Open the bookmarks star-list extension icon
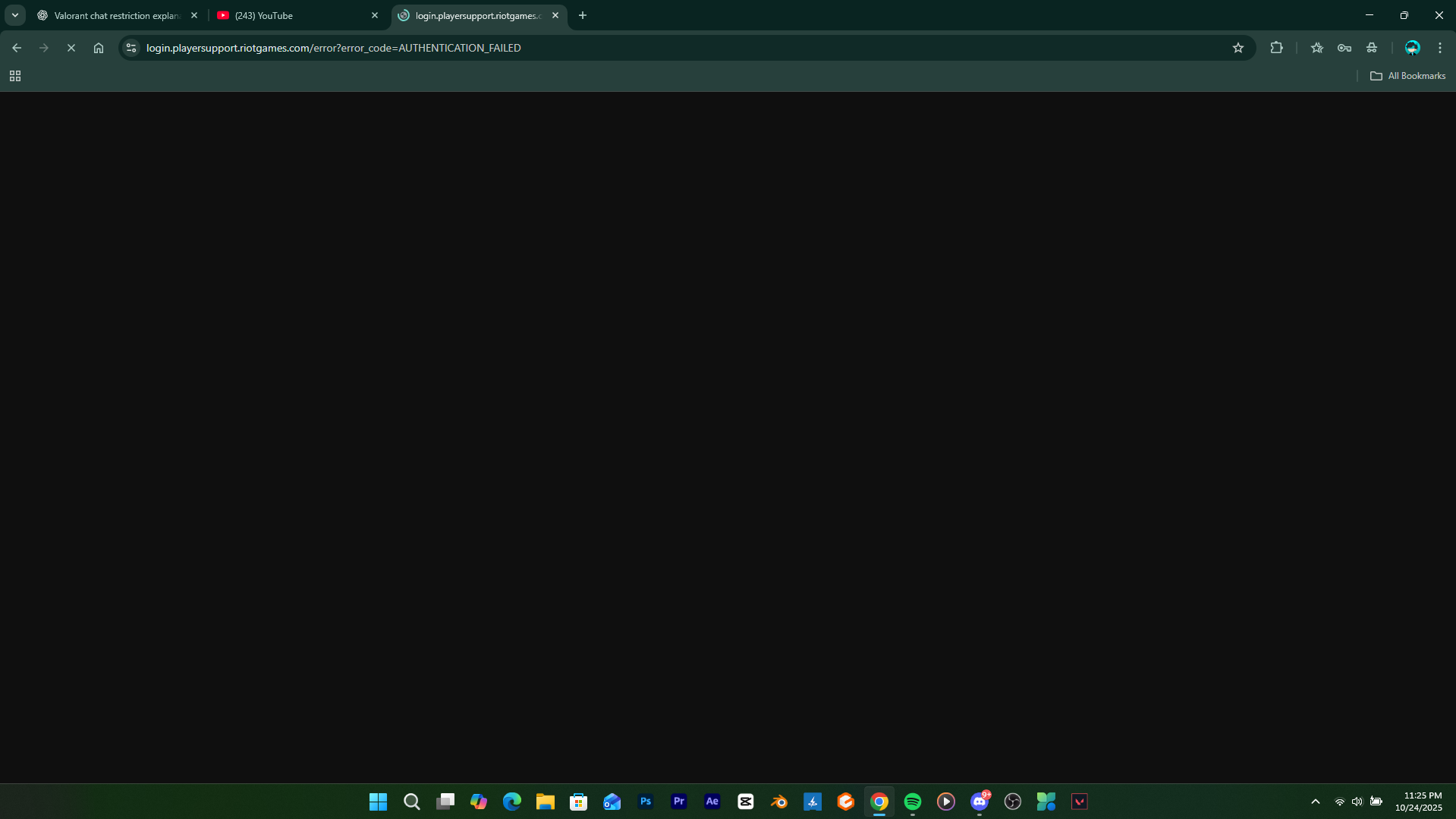Viewport: 1456px width, 819px height. tap(1317, 48)
